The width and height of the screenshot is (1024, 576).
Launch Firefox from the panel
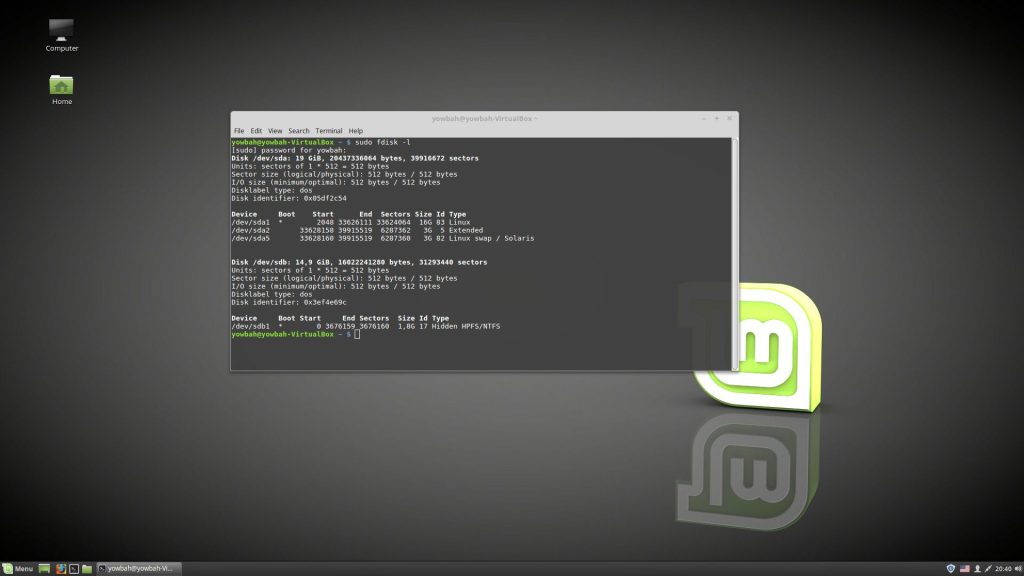coord(60,568)
